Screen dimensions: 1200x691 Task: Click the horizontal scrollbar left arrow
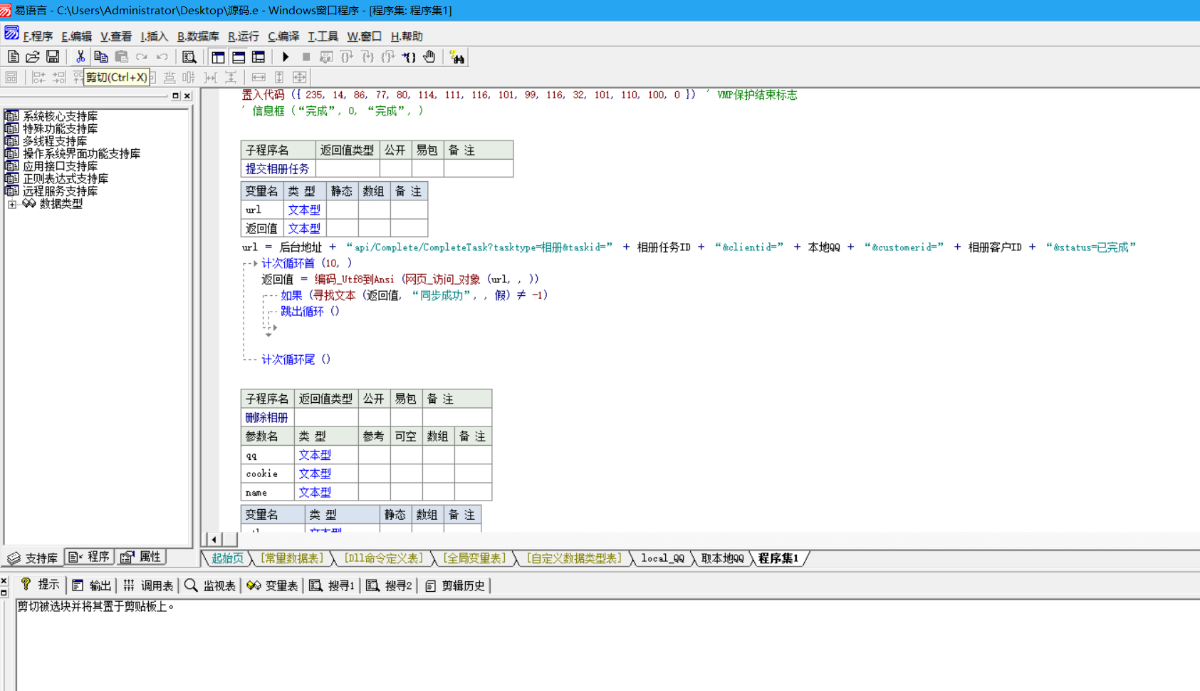click(x=211, y=540)
